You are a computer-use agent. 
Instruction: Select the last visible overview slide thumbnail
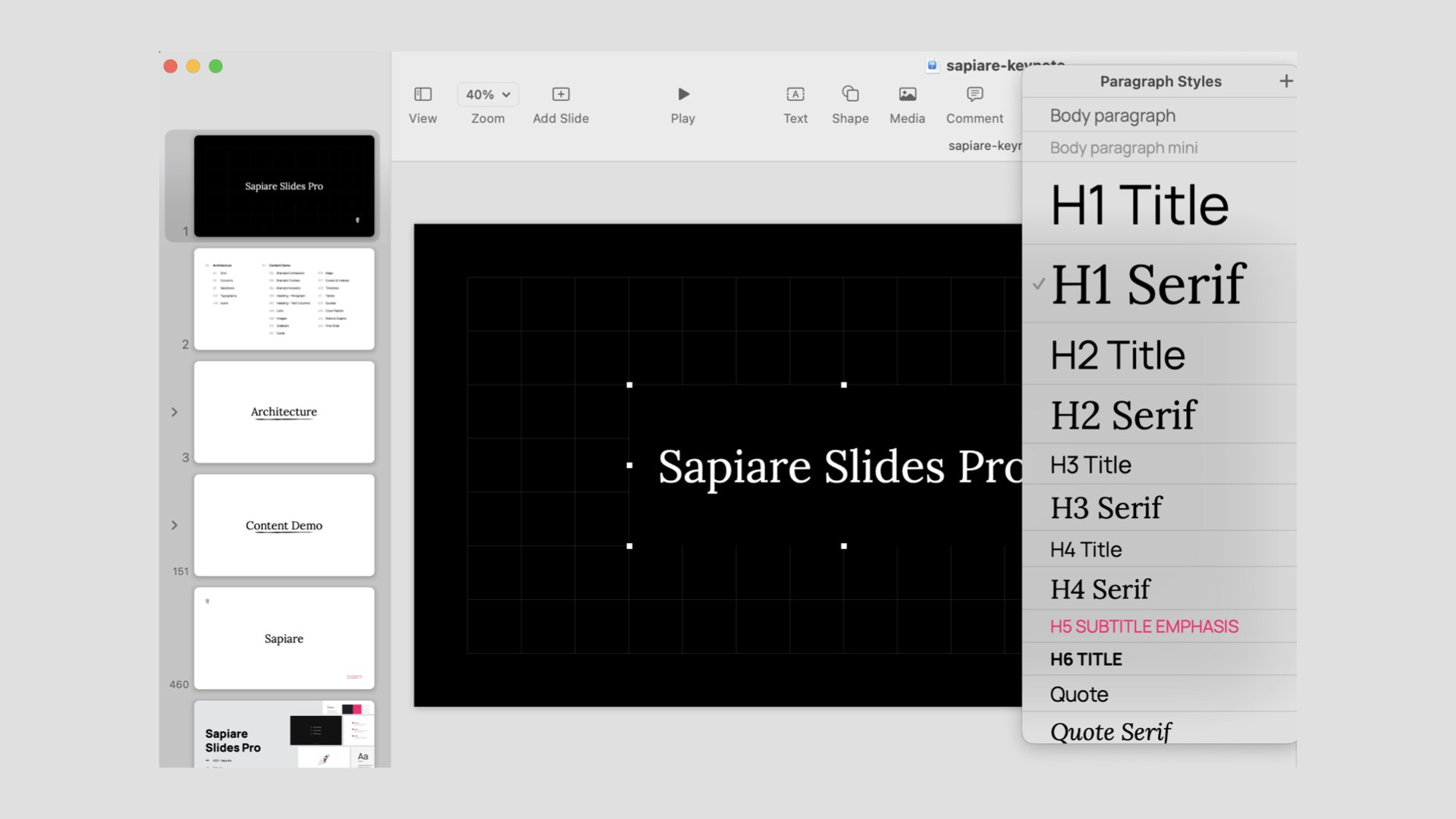[x=284, y=734]
